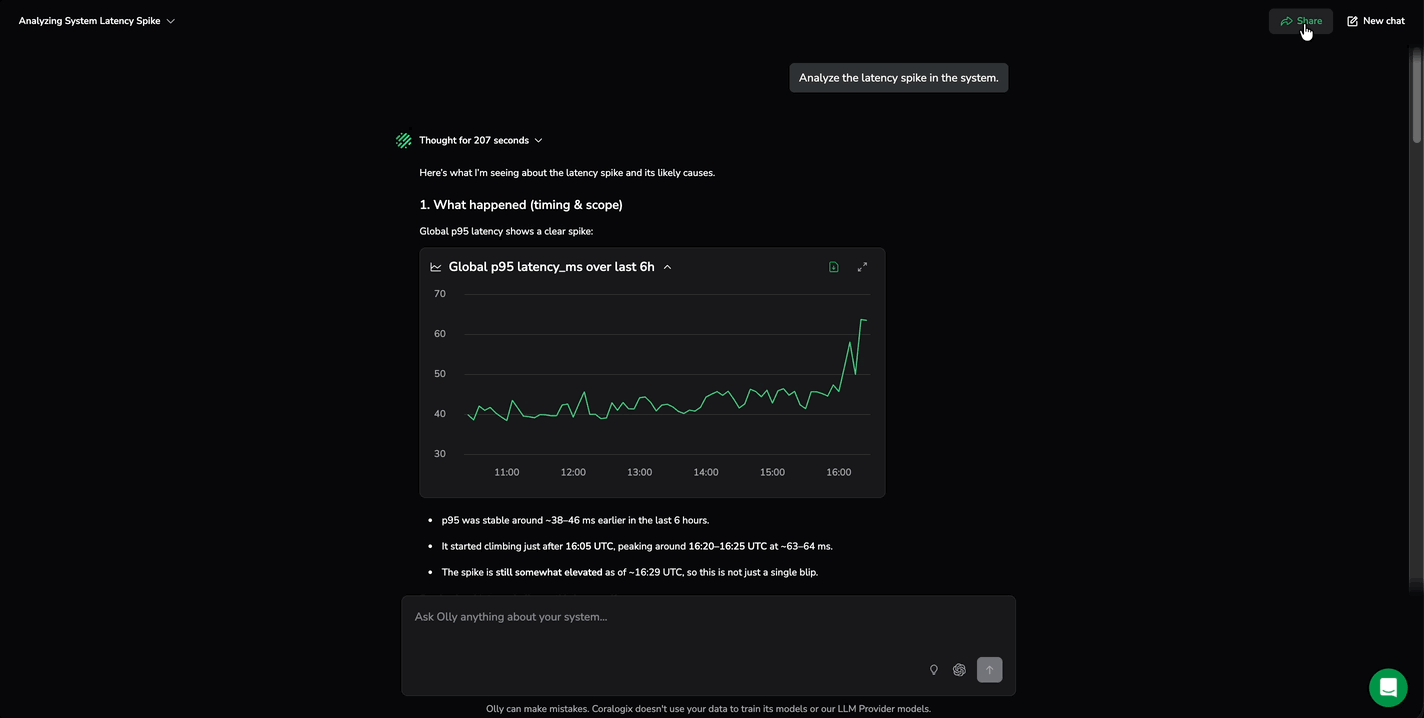The height and width of the screenshot is (718, 1424).
Task: Download the latency chart data
Action: point(834,267)
